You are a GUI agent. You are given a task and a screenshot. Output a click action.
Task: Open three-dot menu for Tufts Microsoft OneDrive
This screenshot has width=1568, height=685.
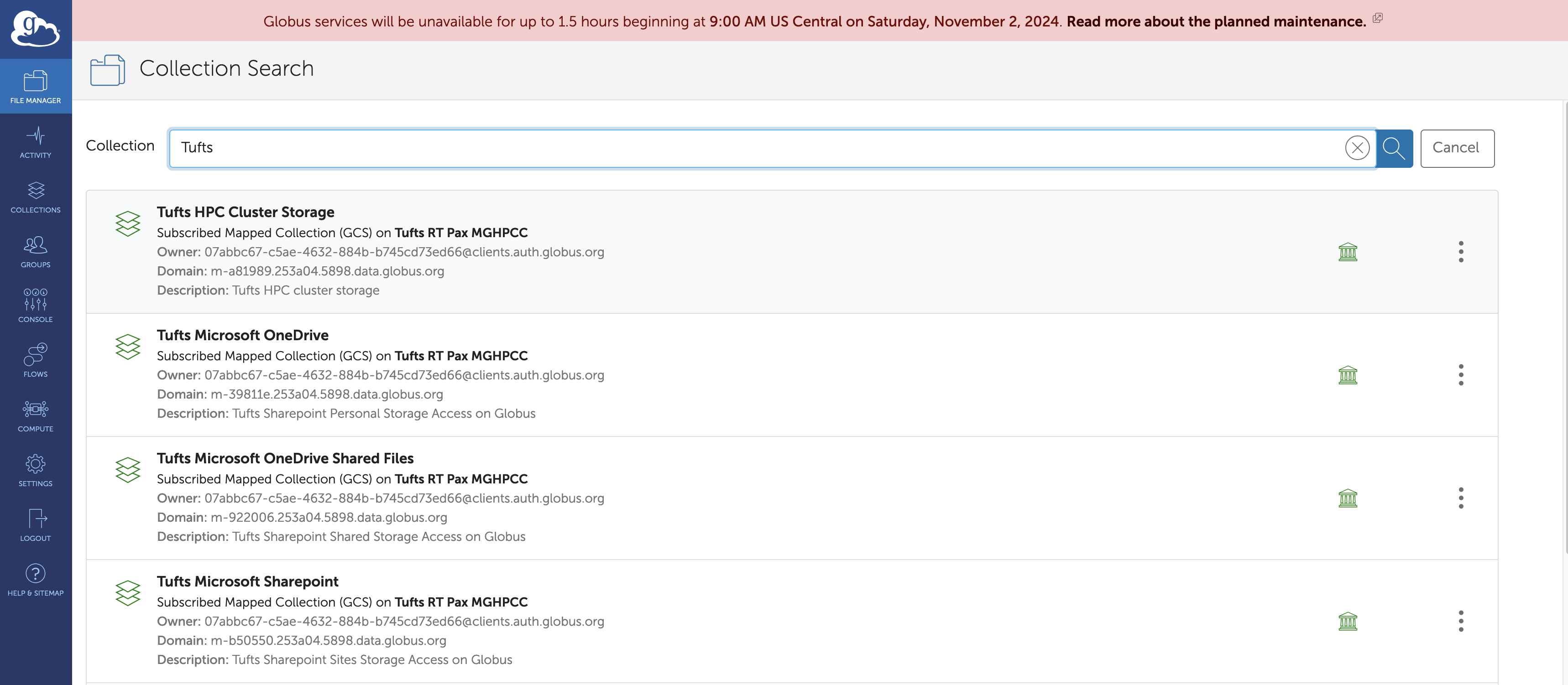tap(1460, 375)
